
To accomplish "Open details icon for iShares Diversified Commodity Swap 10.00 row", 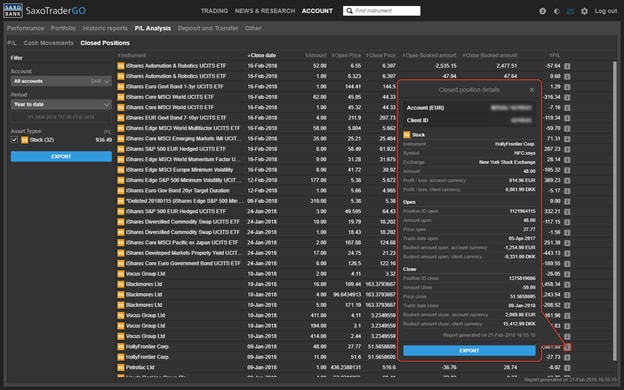I will click(x=567, y=222).
